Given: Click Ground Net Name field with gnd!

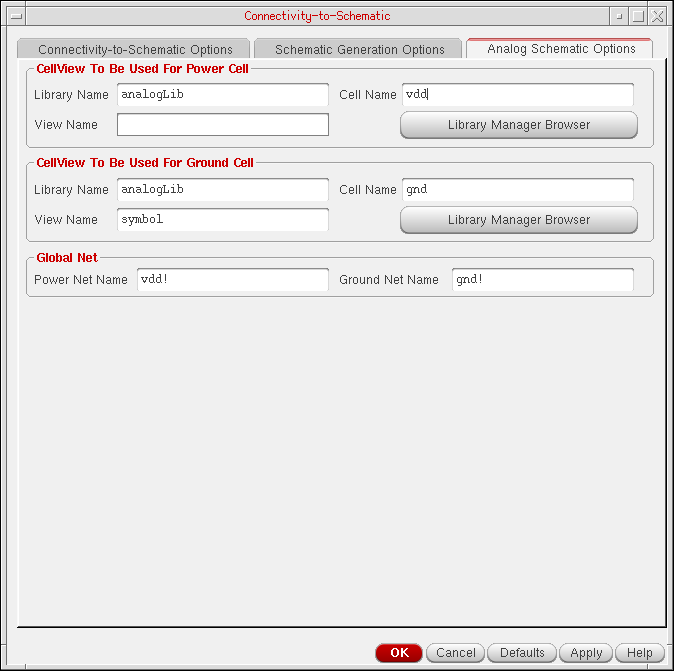Looking at the screenshot, I should pyautogui.click(x=543, y=280).
